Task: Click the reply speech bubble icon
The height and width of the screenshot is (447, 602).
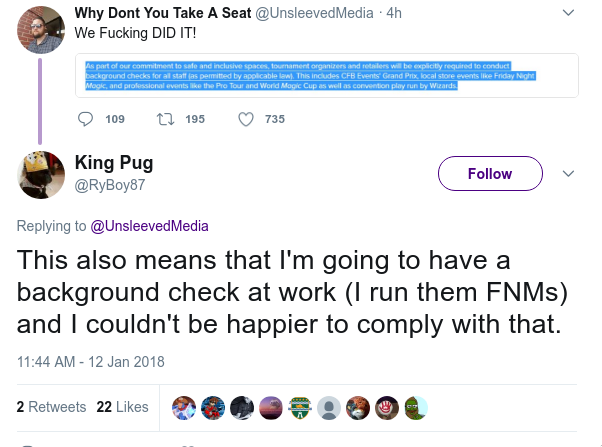Action: pyautogui.click(x=85, y=119)
